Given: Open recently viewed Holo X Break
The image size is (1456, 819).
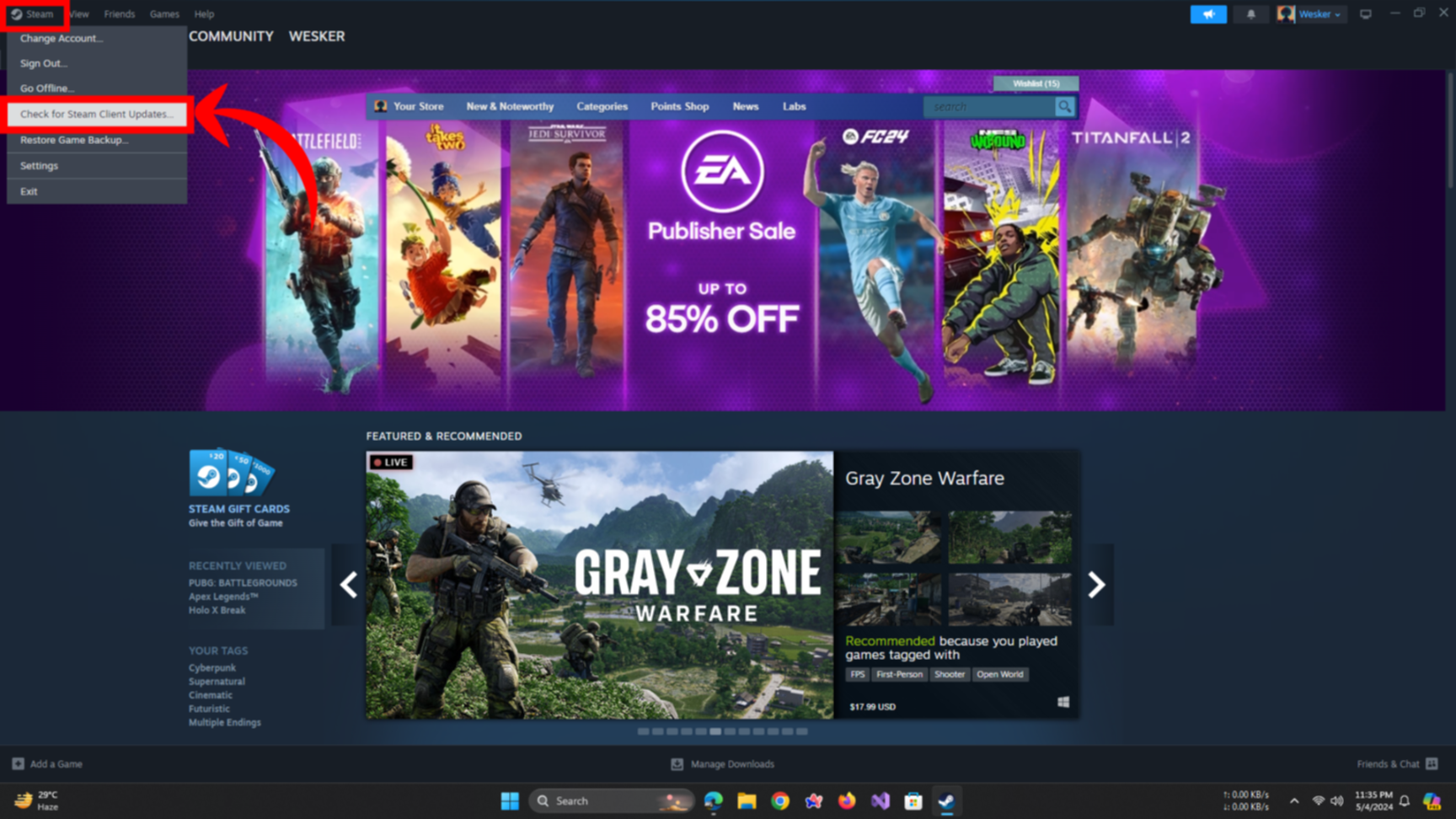Looking at the screenshot, I should click(x=217, y=610).
